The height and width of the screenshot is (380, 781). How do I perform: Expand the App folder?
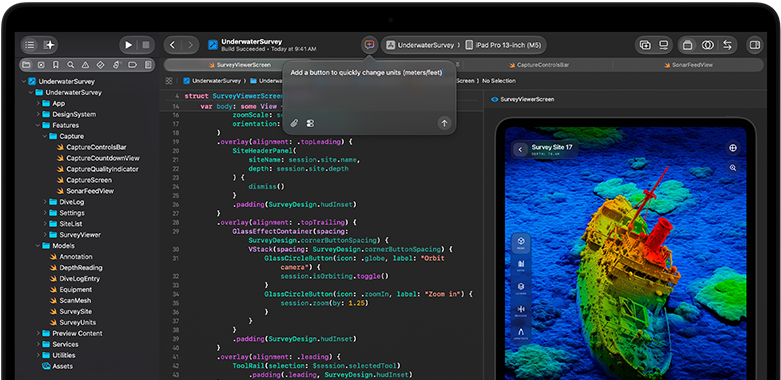tap(38, 103)
